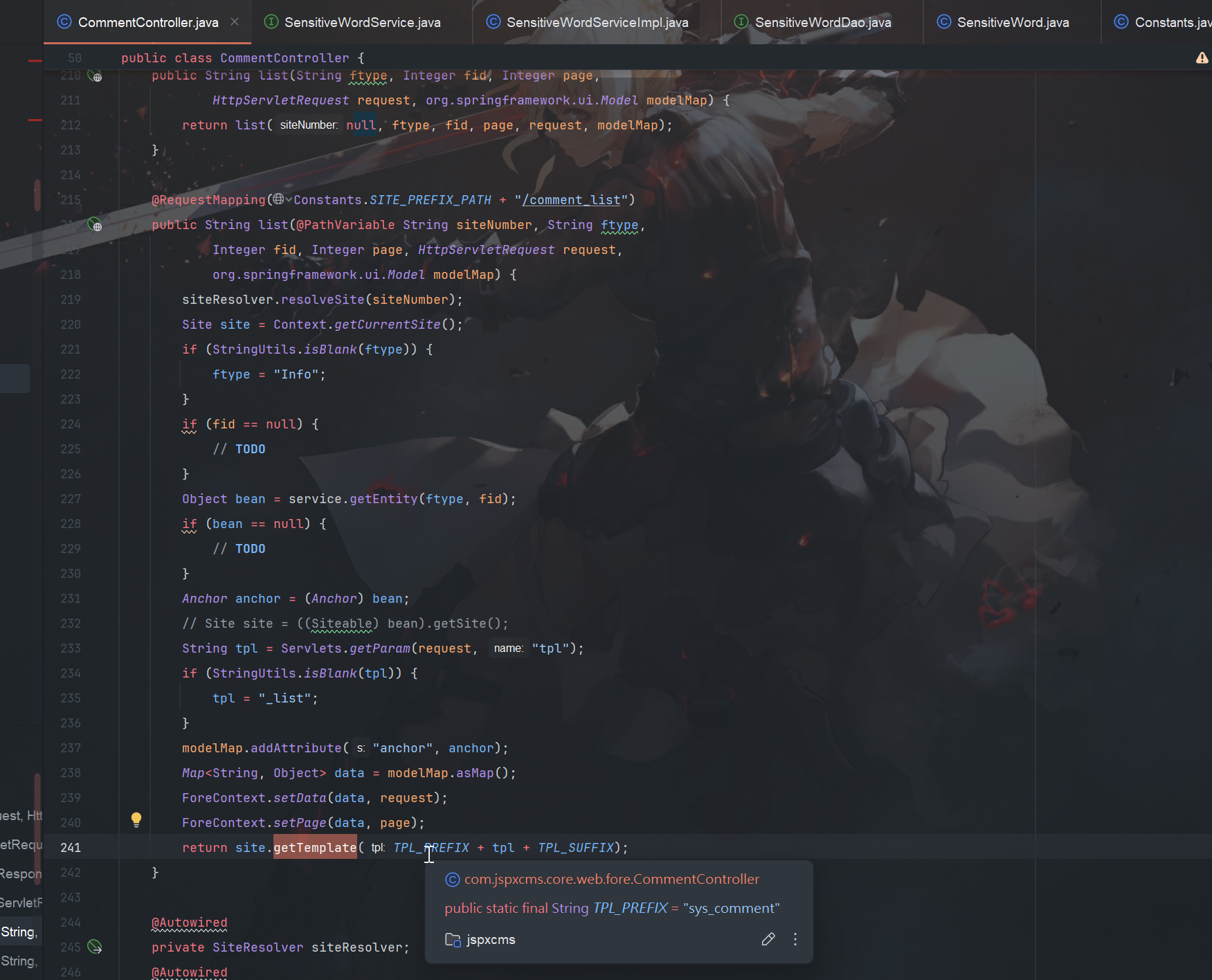The image size is (1212, 980).
Task: Open the SensitiveWordServiceImpl.java tab
Action: (597, 22)
